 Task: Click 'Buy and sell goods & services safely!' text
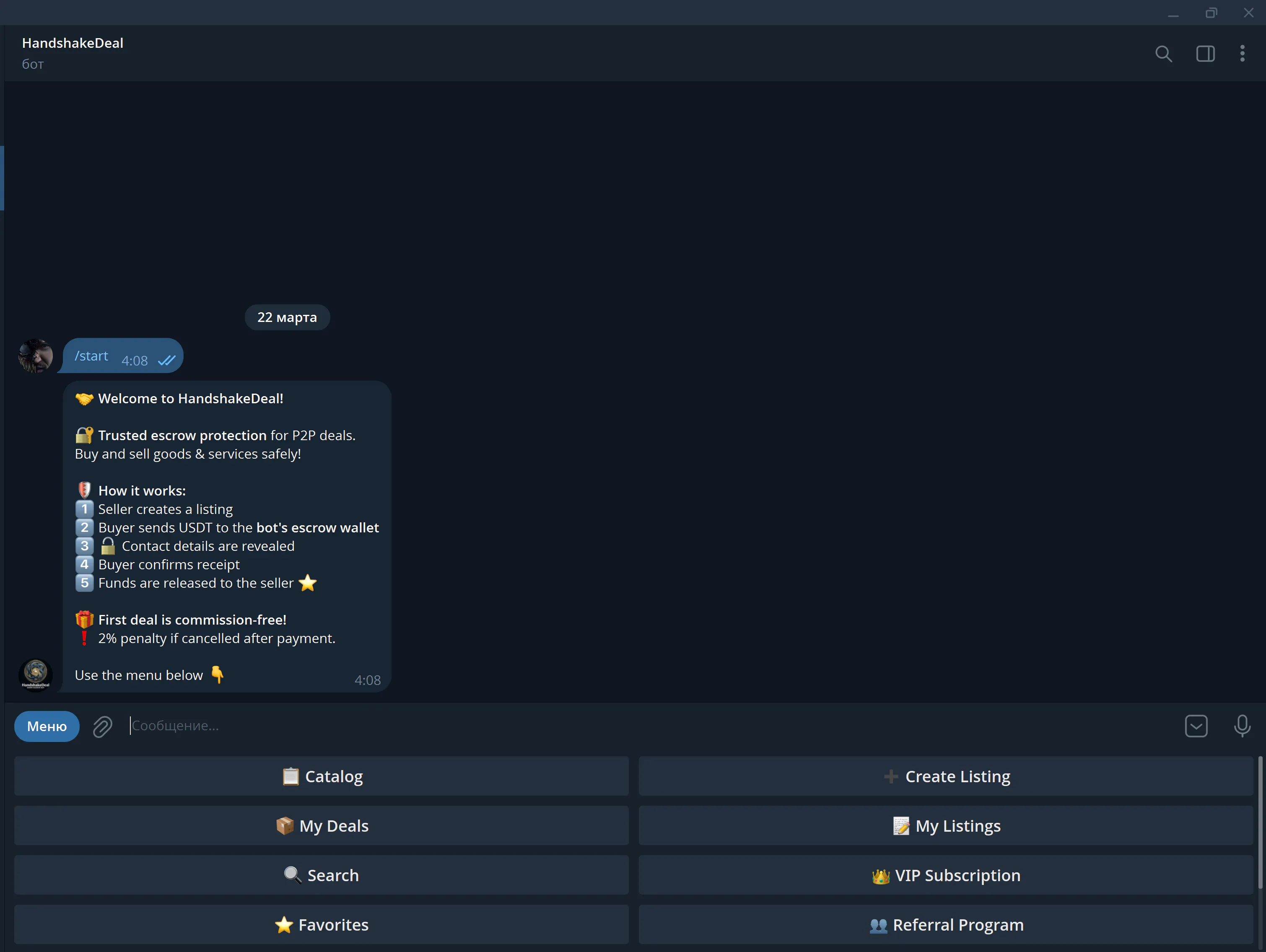point(188,454)
